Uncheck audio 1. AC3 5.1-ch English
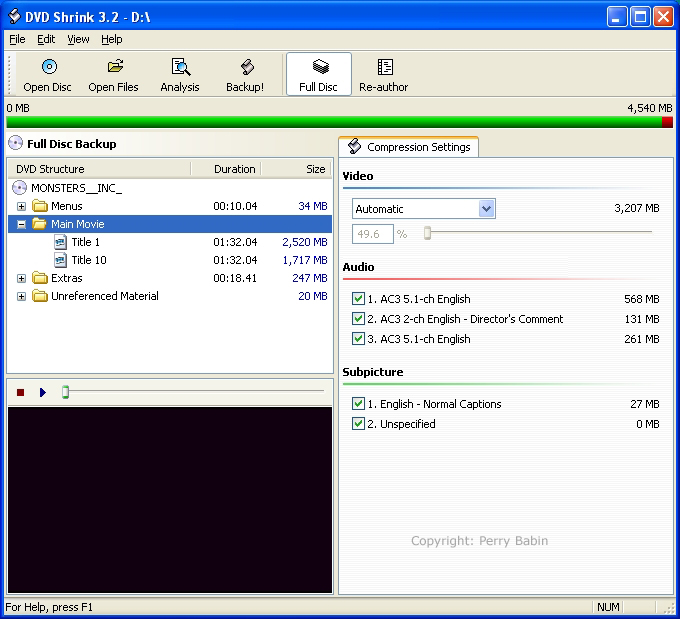 (x=358, y=298)
